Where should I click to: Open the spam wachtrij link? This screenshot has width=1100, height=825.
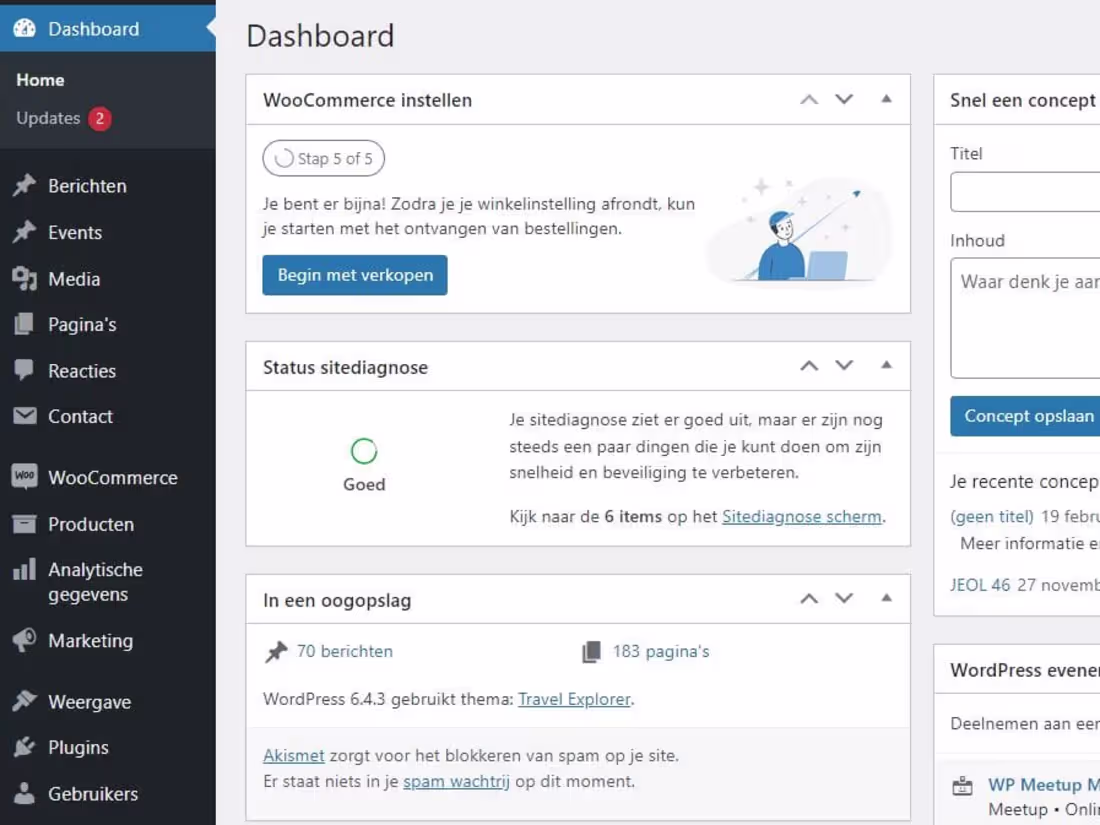457,782
